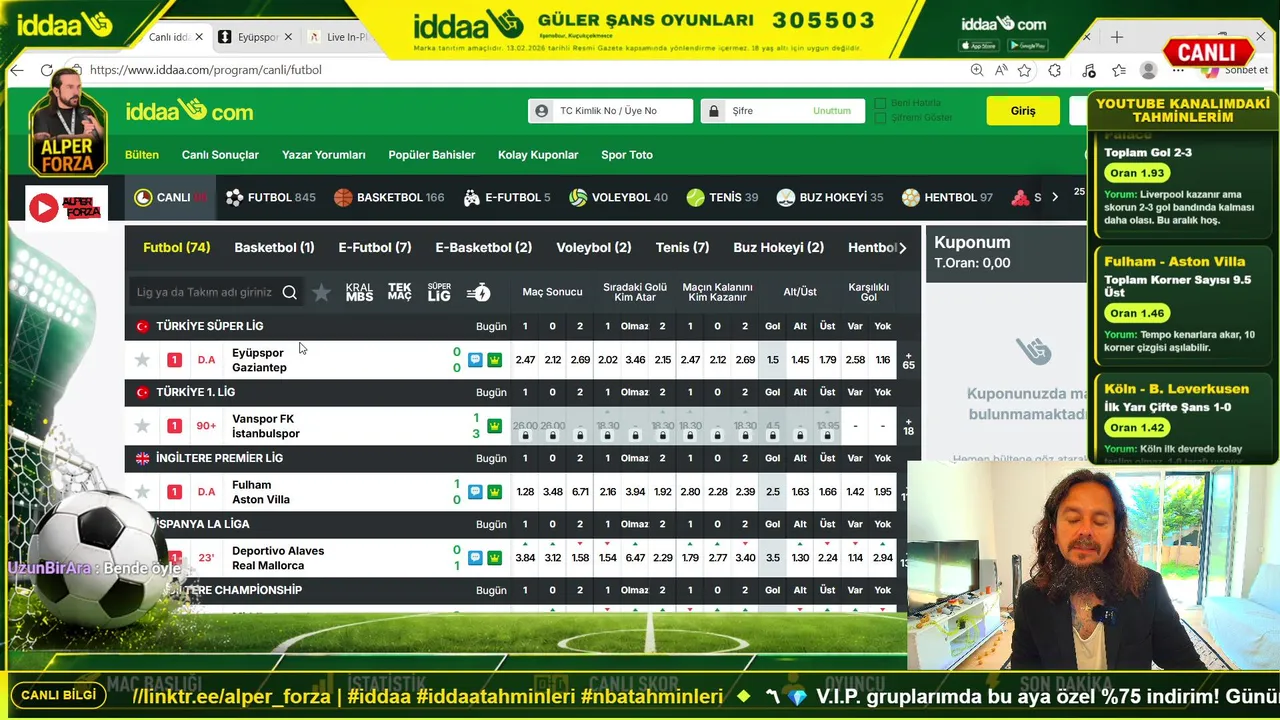The image size is (1280, 720).
Task: Open comments icon for Deportivo Alaves match
Action: 475,558
